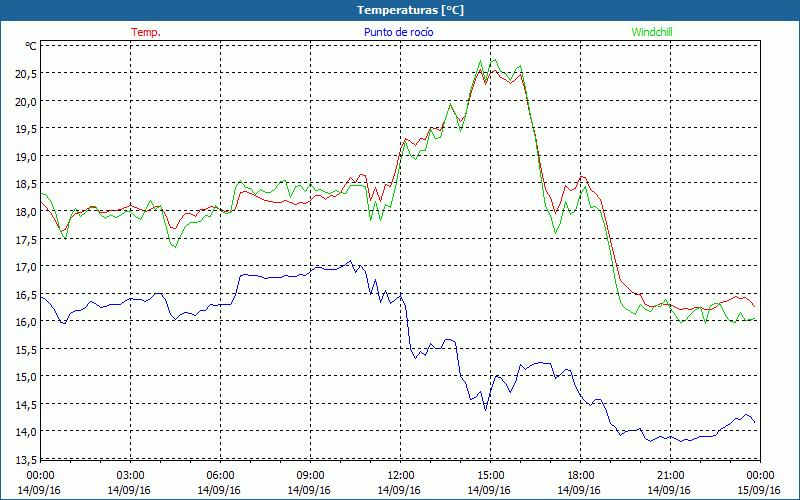The width and height of the screenshot is (800, 500).
Task: Click the 19,5 y-axis value
Action: point(26,129)
